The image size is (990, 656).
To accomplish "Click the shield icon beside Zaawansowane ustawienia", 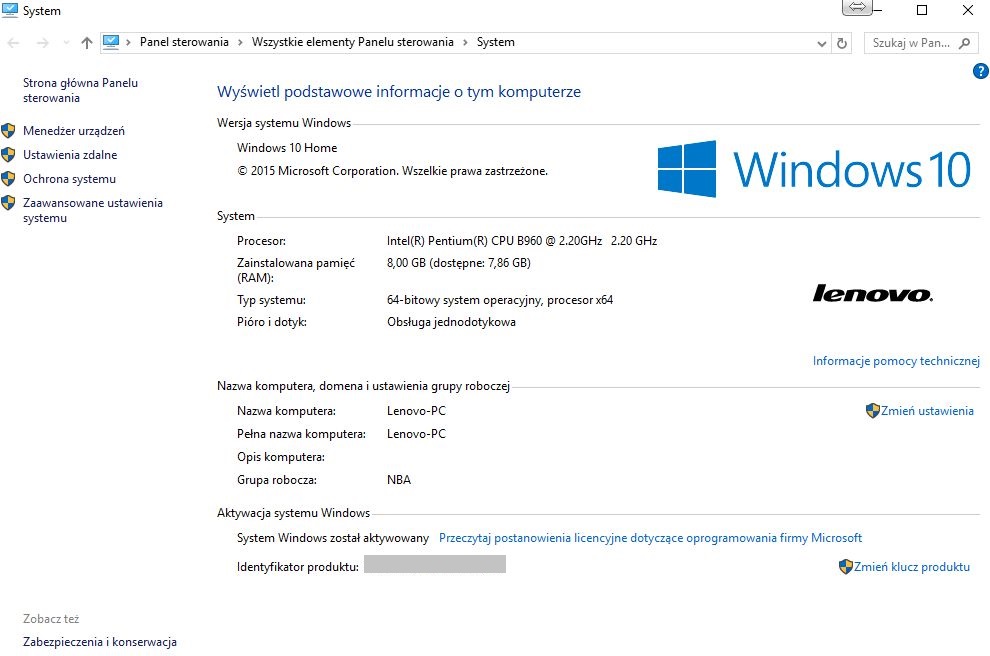I will (x=8, y=203).
